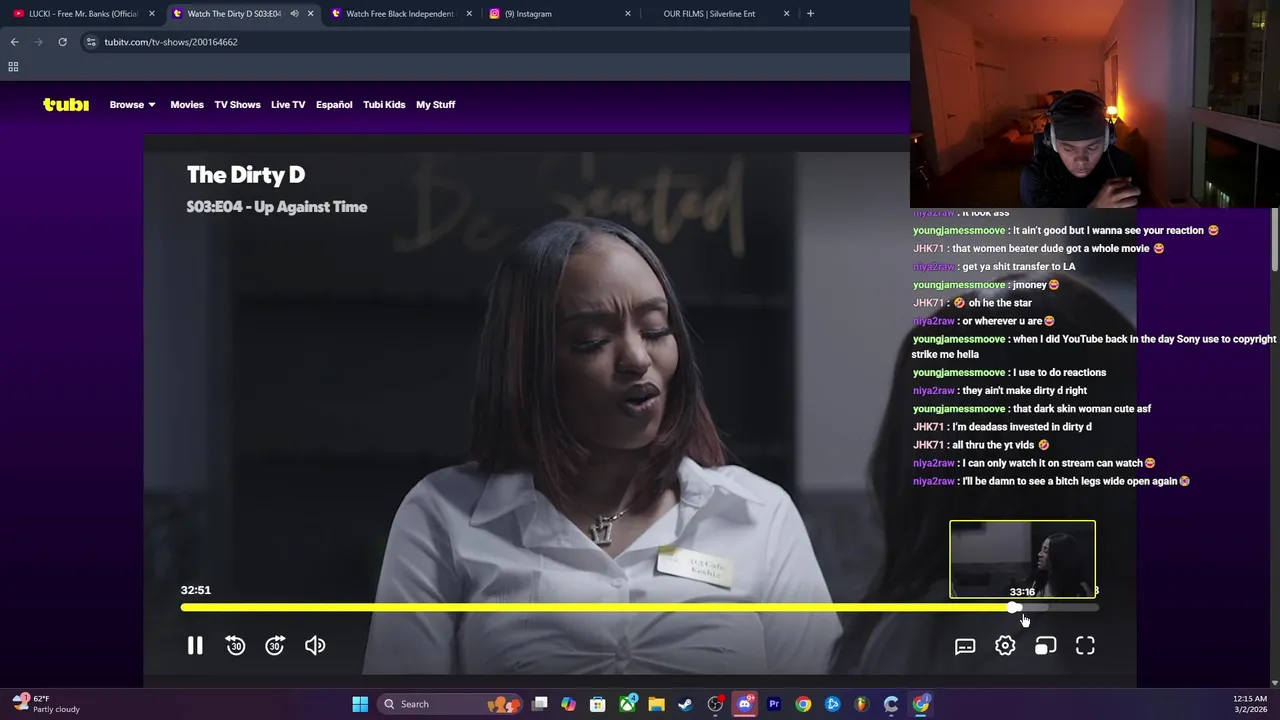
Task: Pause the video playback
Action: tap(195, 646)
